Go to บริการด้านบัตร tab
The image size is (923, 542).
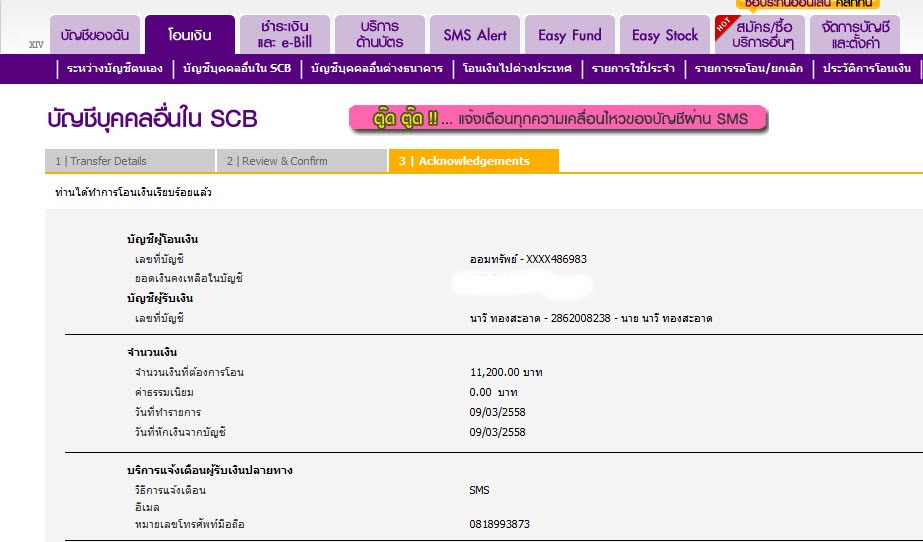click(x=380, y=35)
